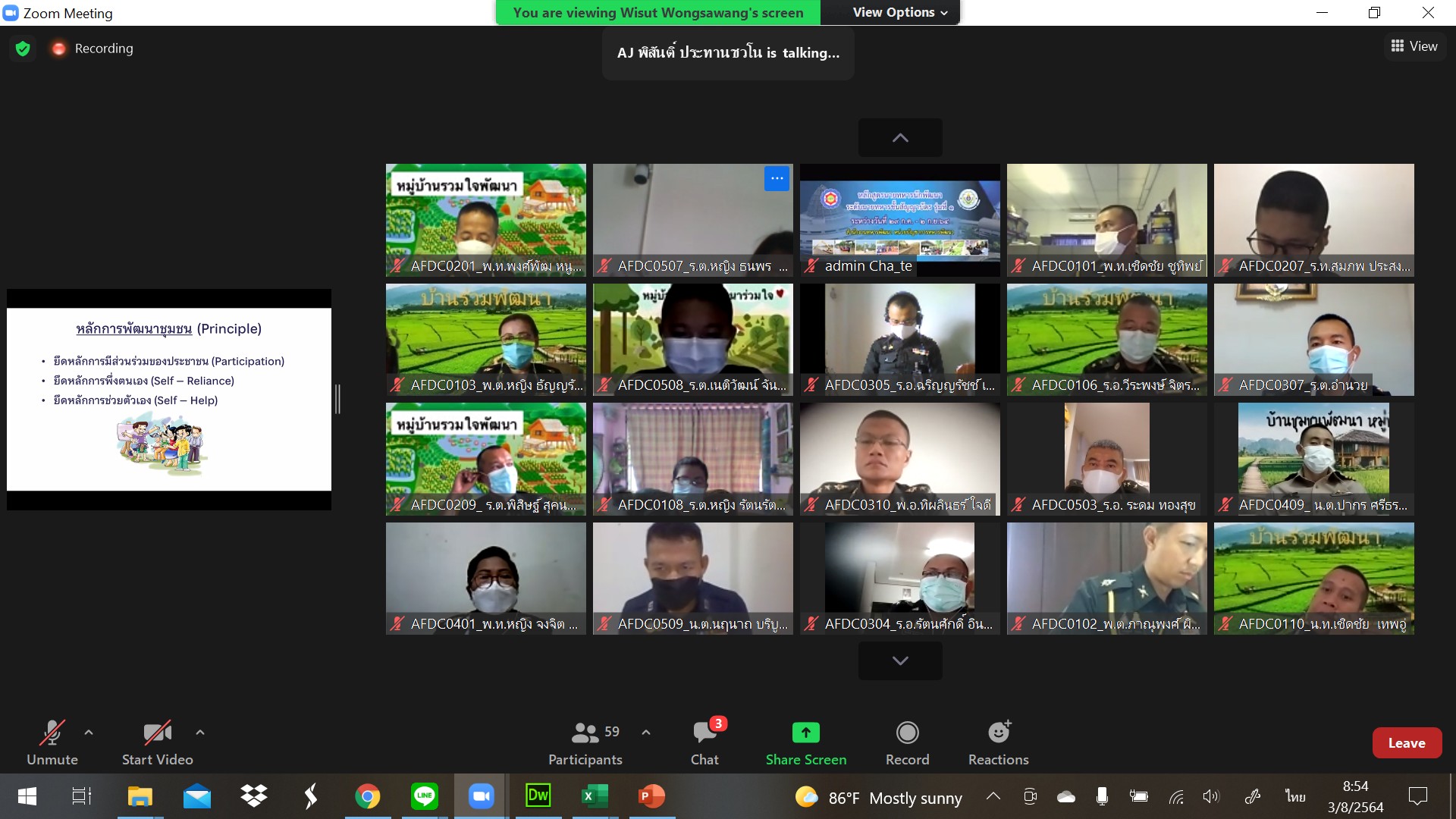This screenshot has width=1456, height=819.
Task: Select the AFDC0209 participant video tile
Action: pos(486,459)
